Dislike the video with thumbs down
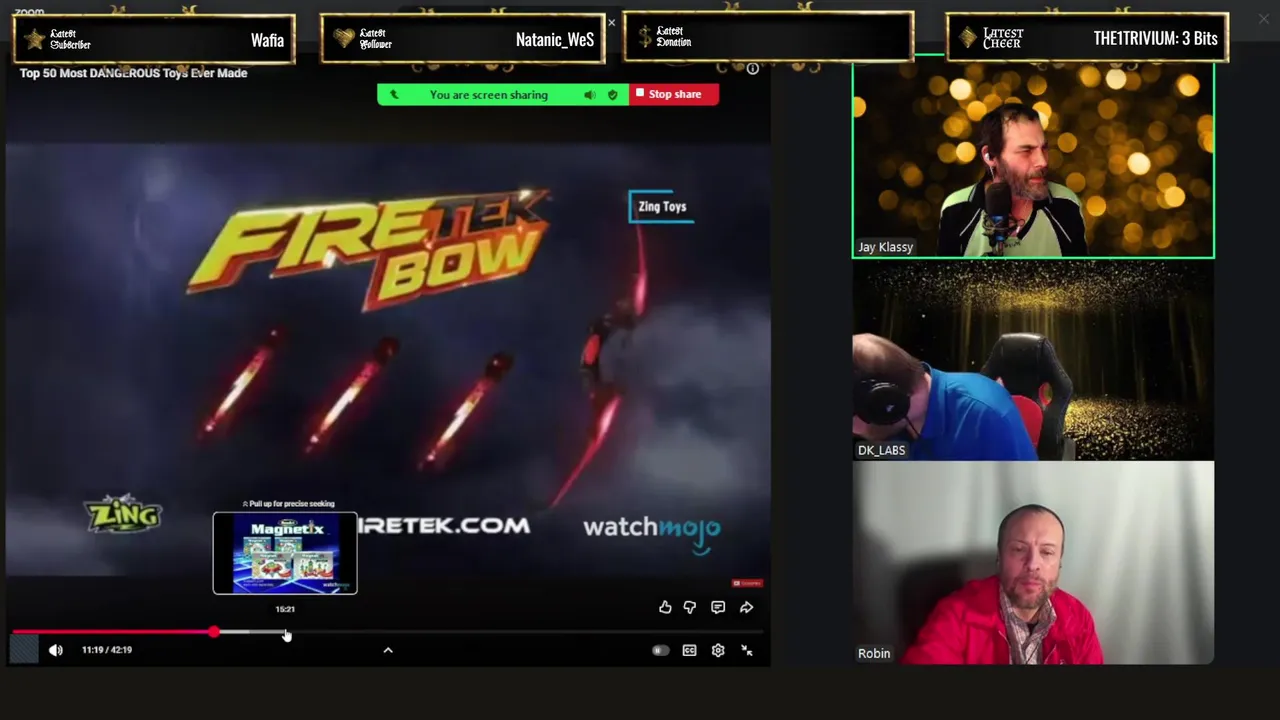This screenshot has height=720, width=1280. tap(690, 607)
